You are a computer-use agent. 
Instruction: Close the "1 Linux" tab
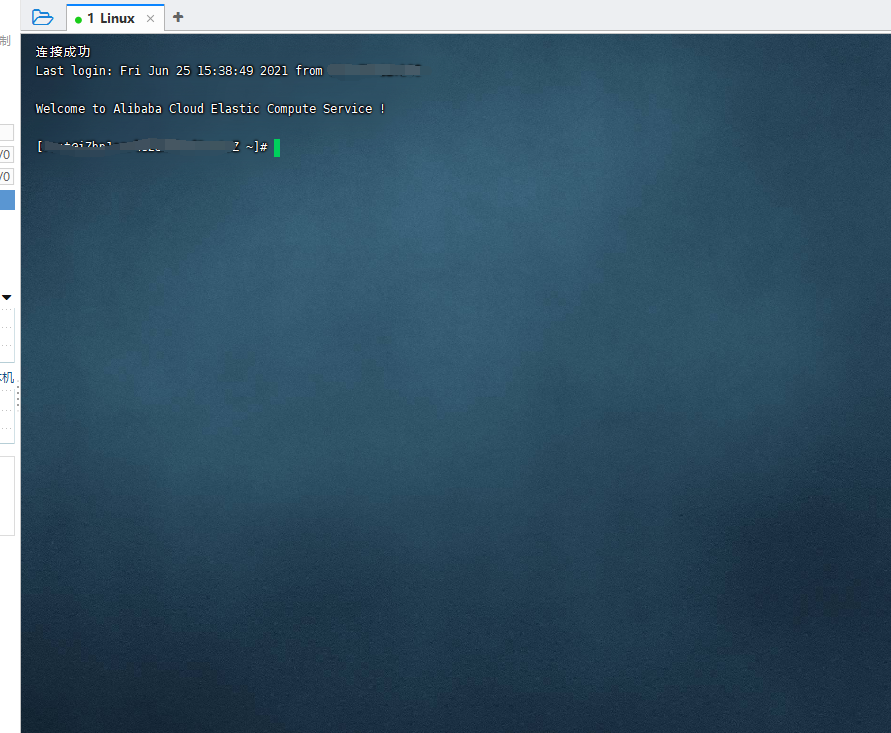pos(150,17)
